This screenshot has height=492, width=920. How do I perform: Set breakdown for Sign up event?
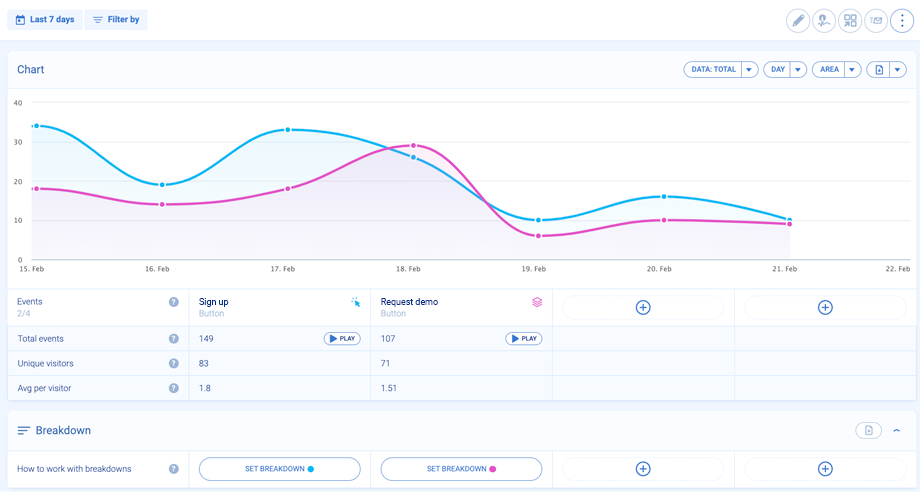point(279,469)
